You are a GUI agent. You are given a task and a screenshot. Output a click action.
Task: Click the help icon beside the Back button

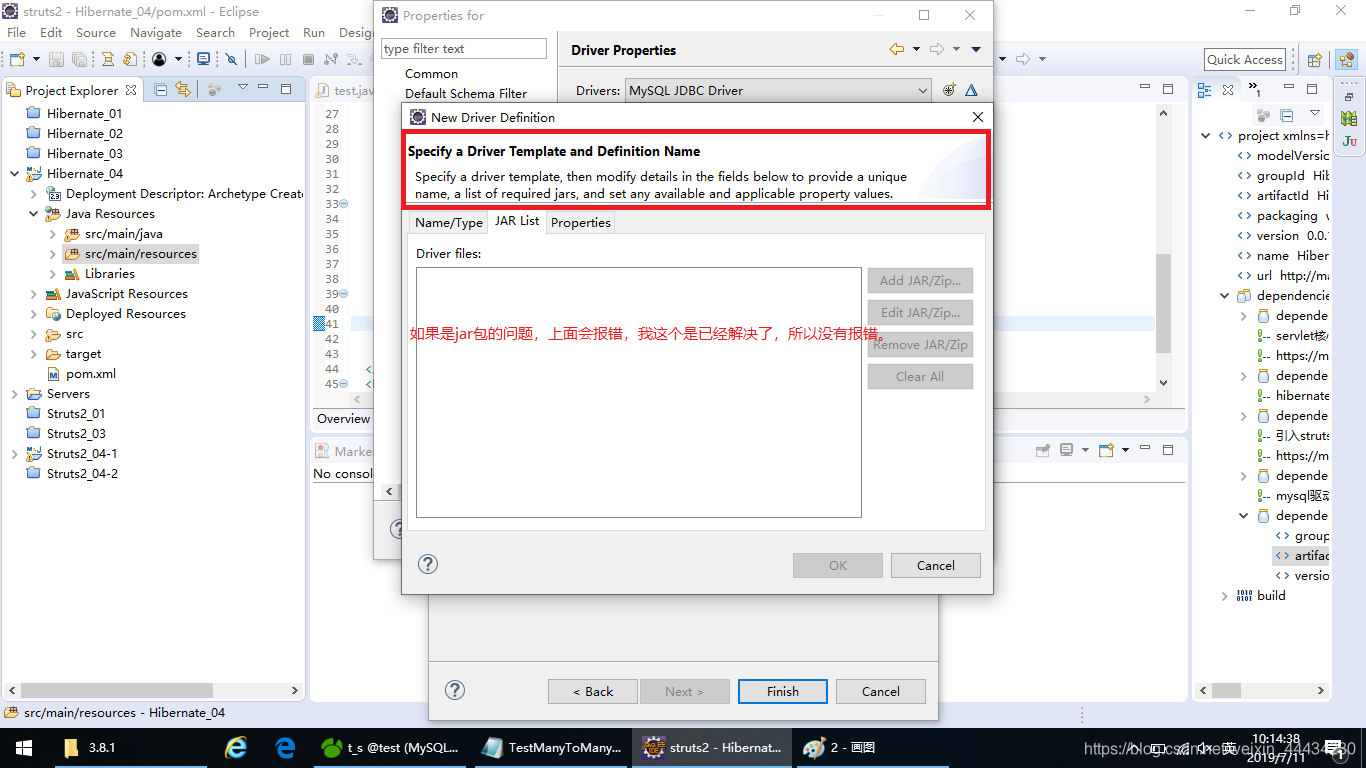click(x=455, y=690)
